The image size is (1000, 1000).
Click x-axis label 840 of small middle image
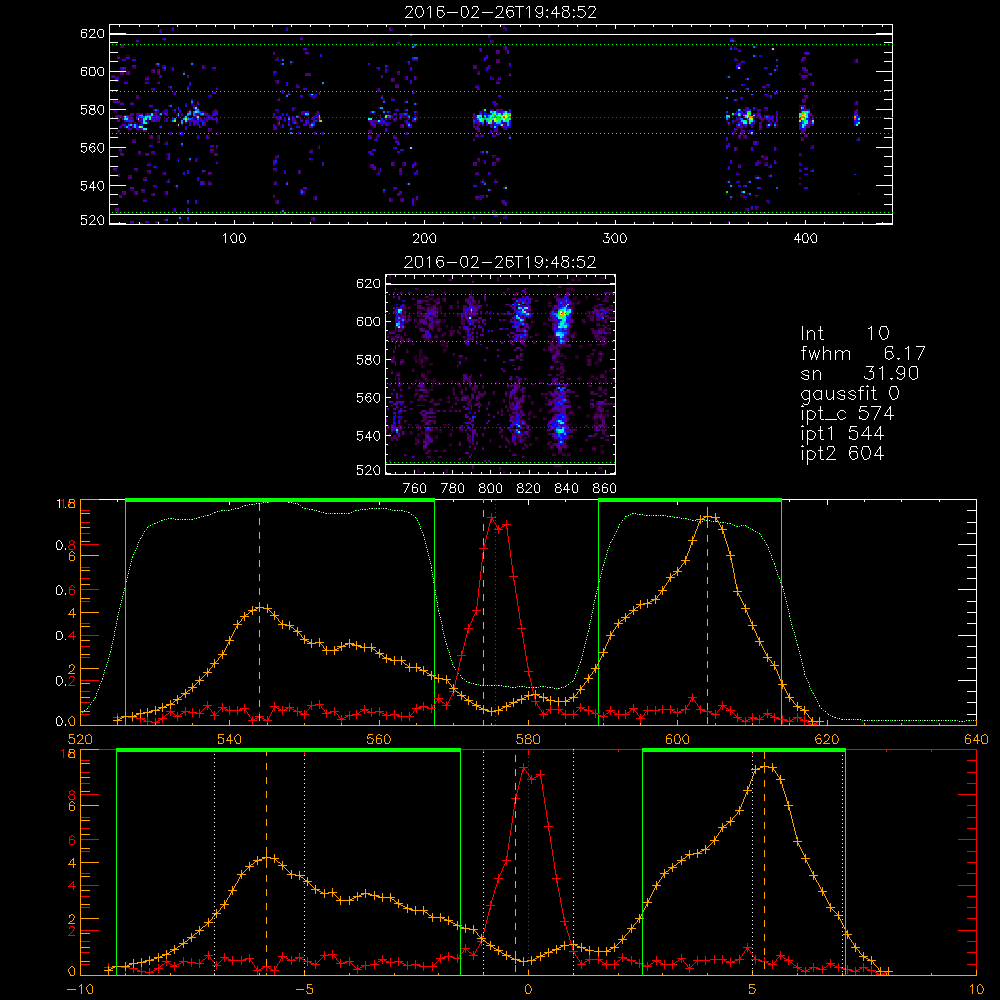pos(566,489)
